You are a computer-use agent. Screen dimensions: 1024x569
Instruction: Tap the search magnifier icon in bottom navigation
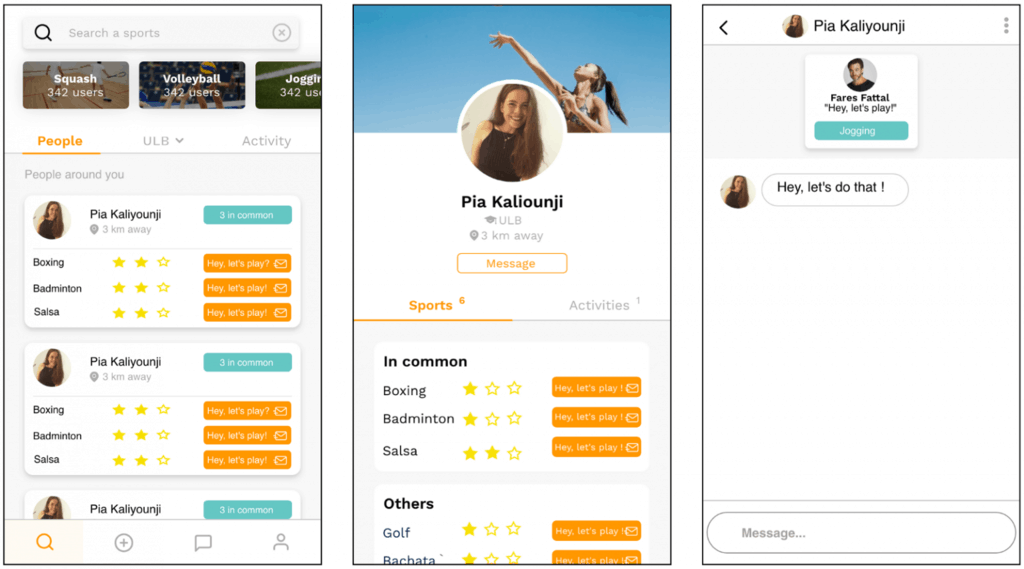[44, 542]
